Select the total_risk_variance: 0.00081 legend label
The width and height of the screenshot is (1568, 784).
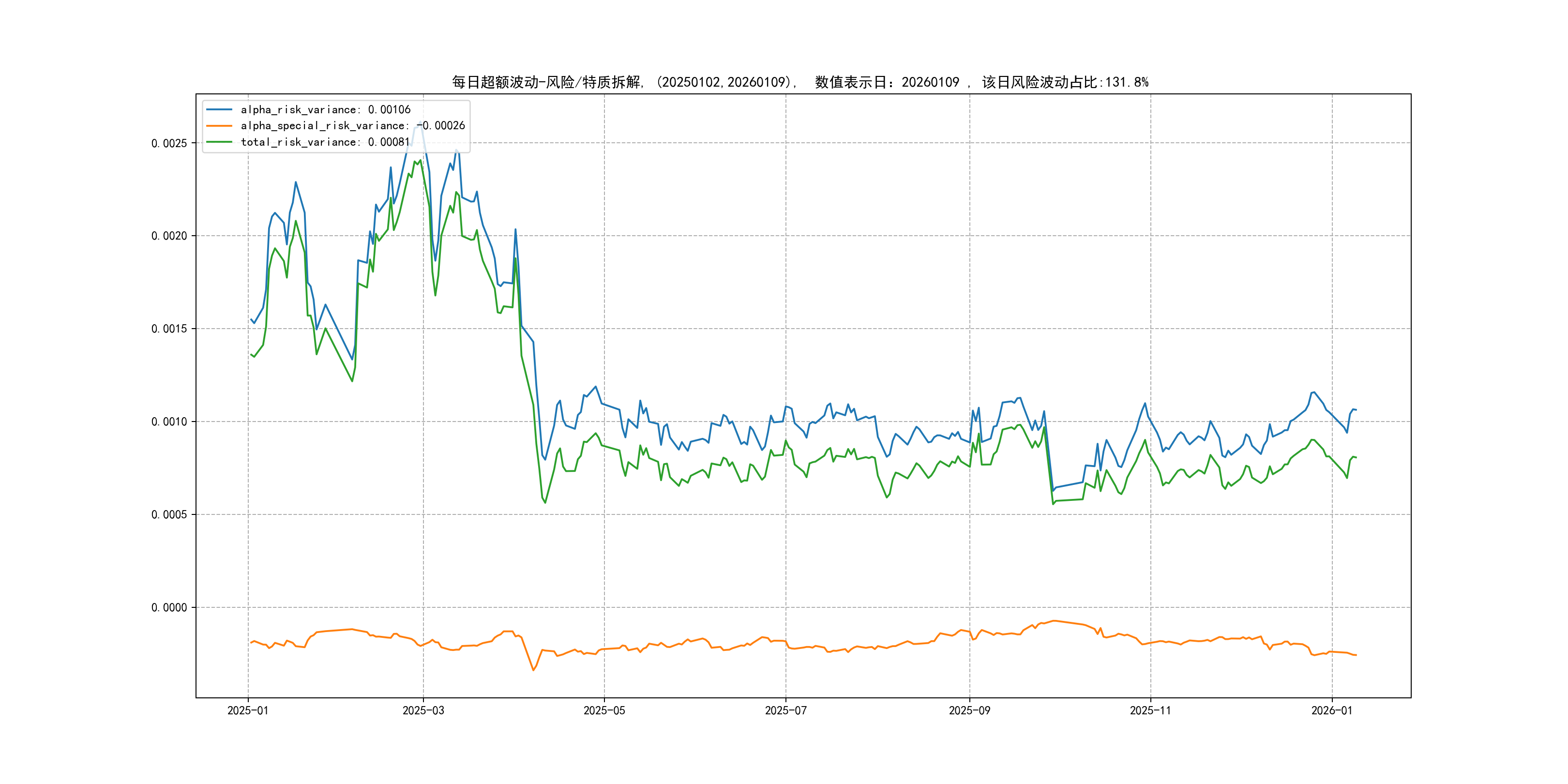click(325, 142)
